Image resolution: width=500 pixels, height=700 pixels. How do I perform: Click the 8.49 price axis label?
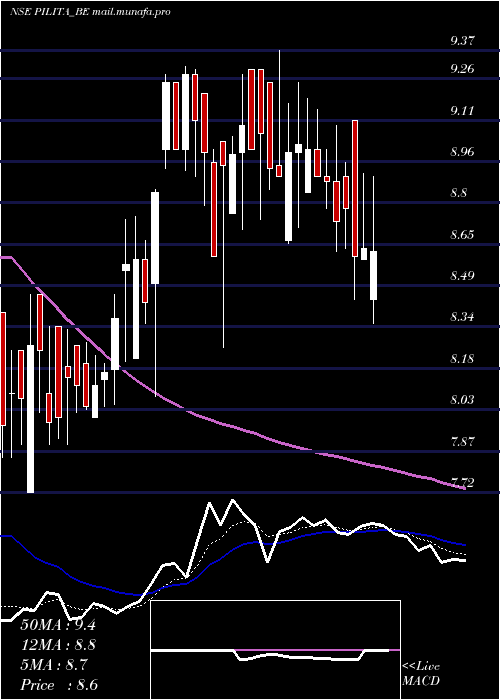point(462,276)
